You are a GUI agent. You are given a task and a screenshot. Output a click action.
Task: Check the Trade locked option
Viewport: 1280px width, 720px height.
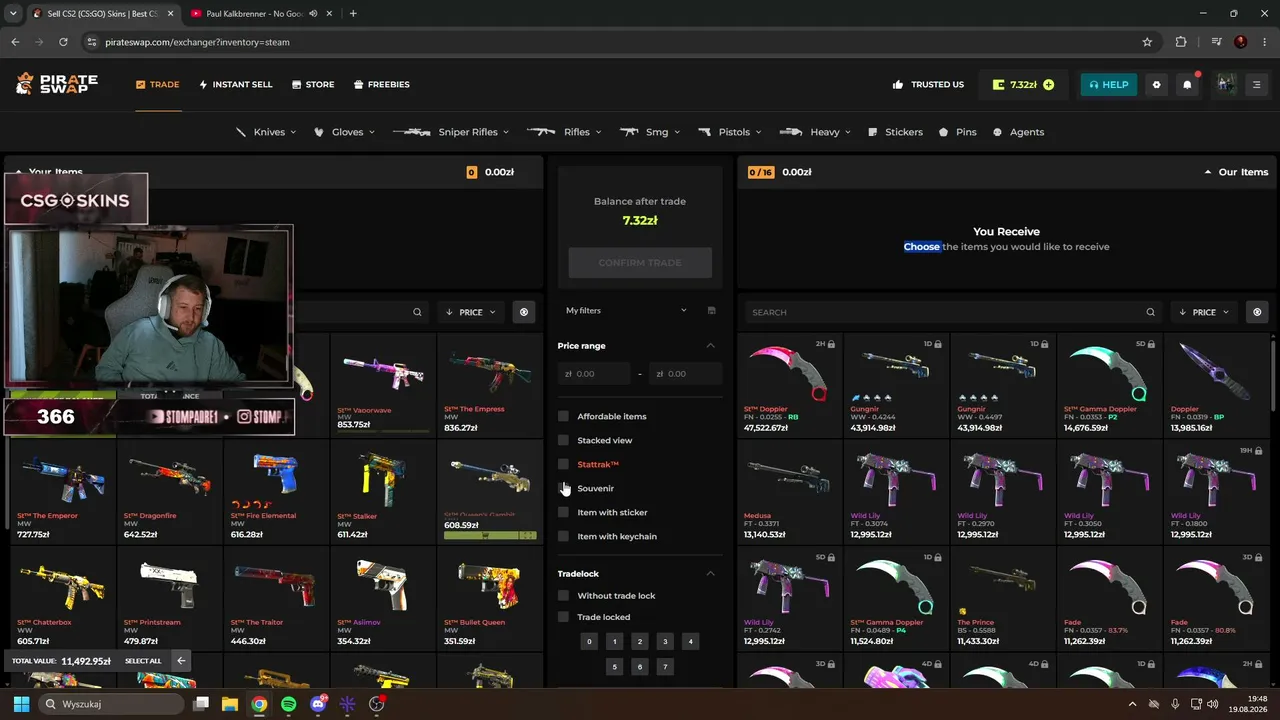(x=563, y=617)
